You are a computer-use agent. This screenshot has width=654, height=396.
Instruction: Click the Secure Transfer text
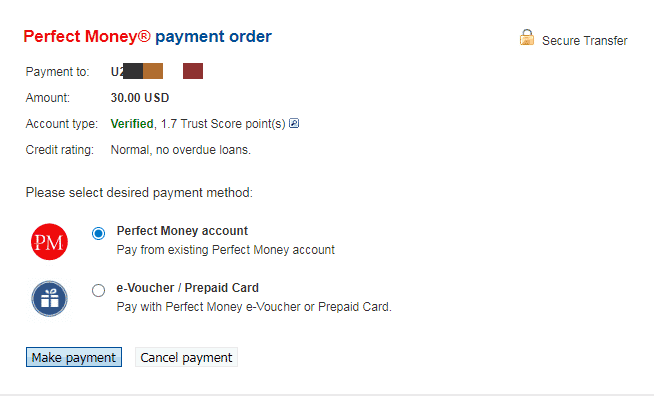(x=585, y=40)
